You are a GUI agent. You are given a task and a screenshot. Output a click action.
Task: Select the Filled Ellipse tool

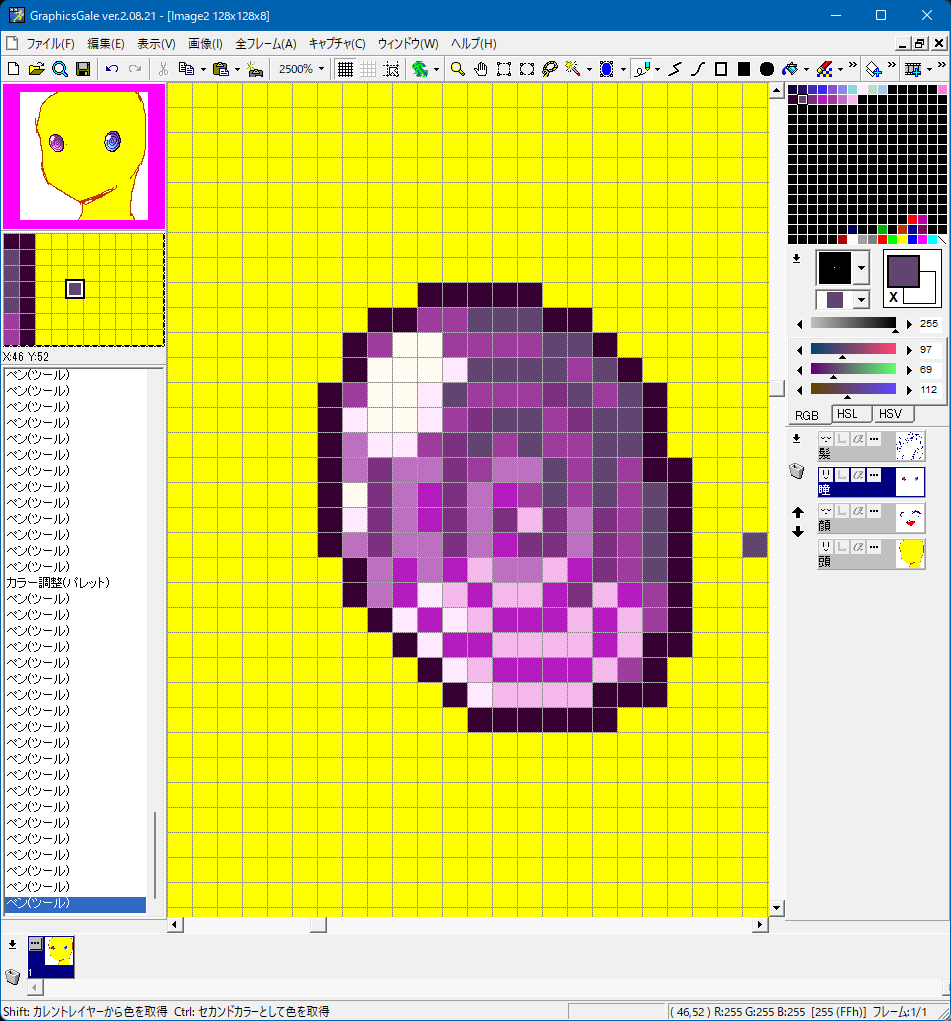pos(767,69)
